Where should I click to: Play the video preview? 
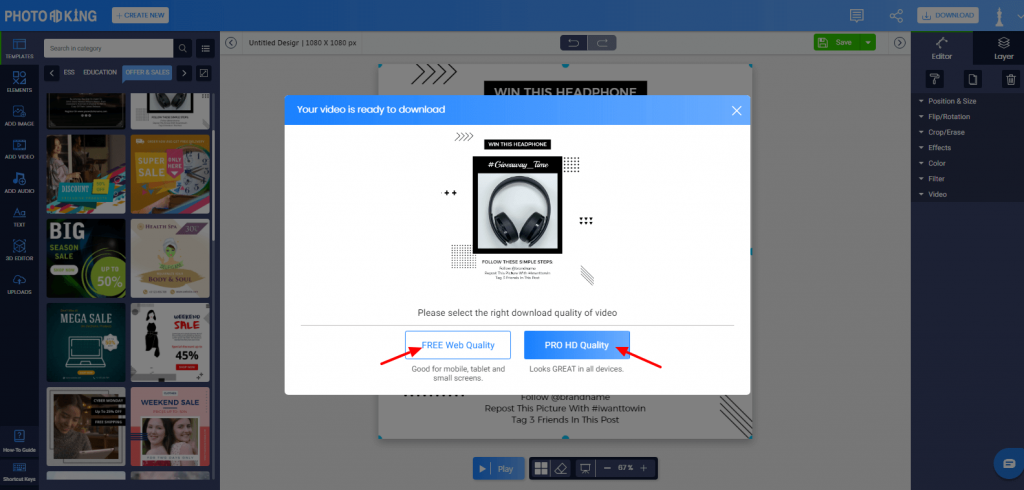498,468
